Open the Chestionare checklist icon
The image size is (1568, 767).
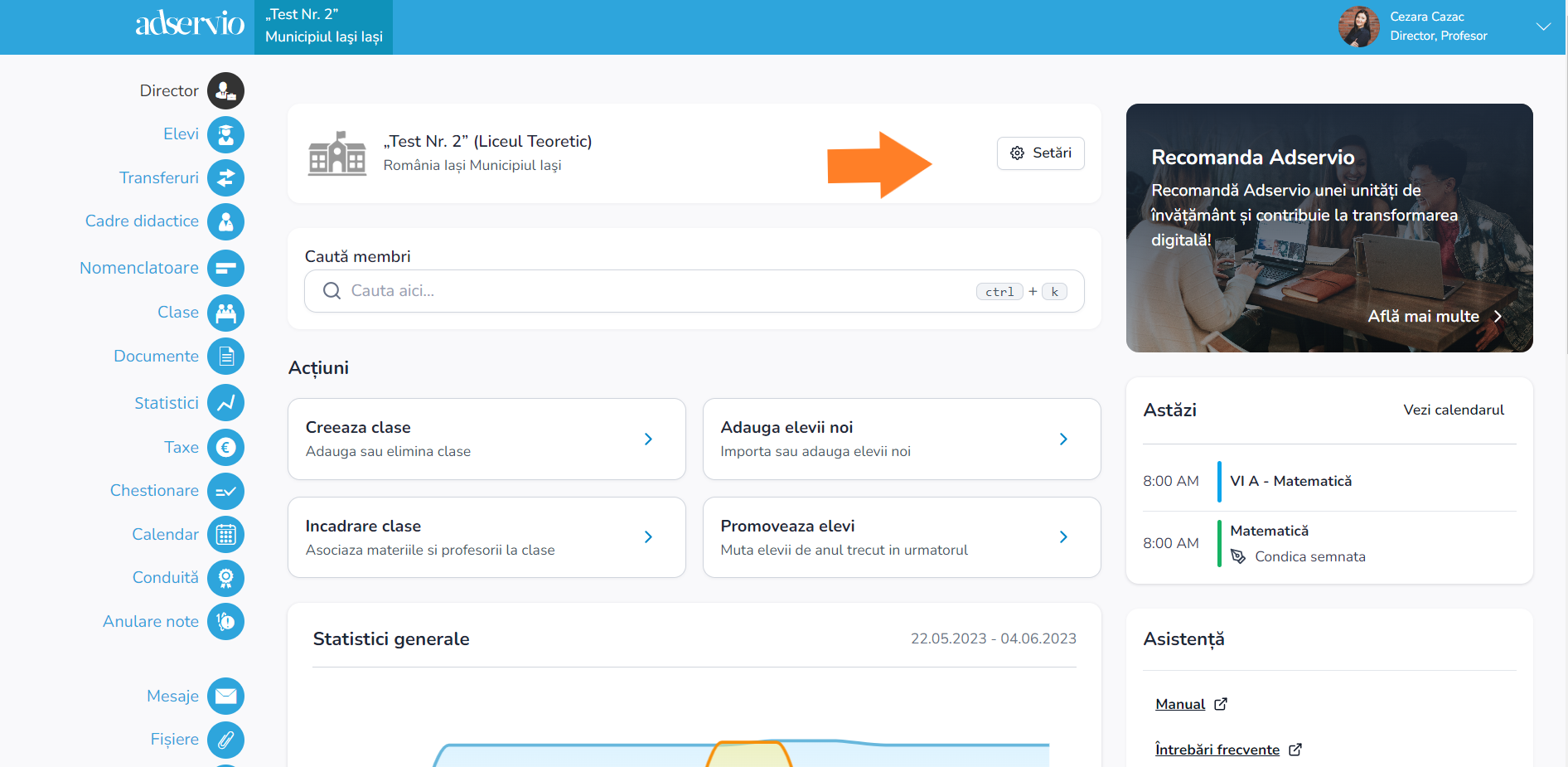(225, 491)
